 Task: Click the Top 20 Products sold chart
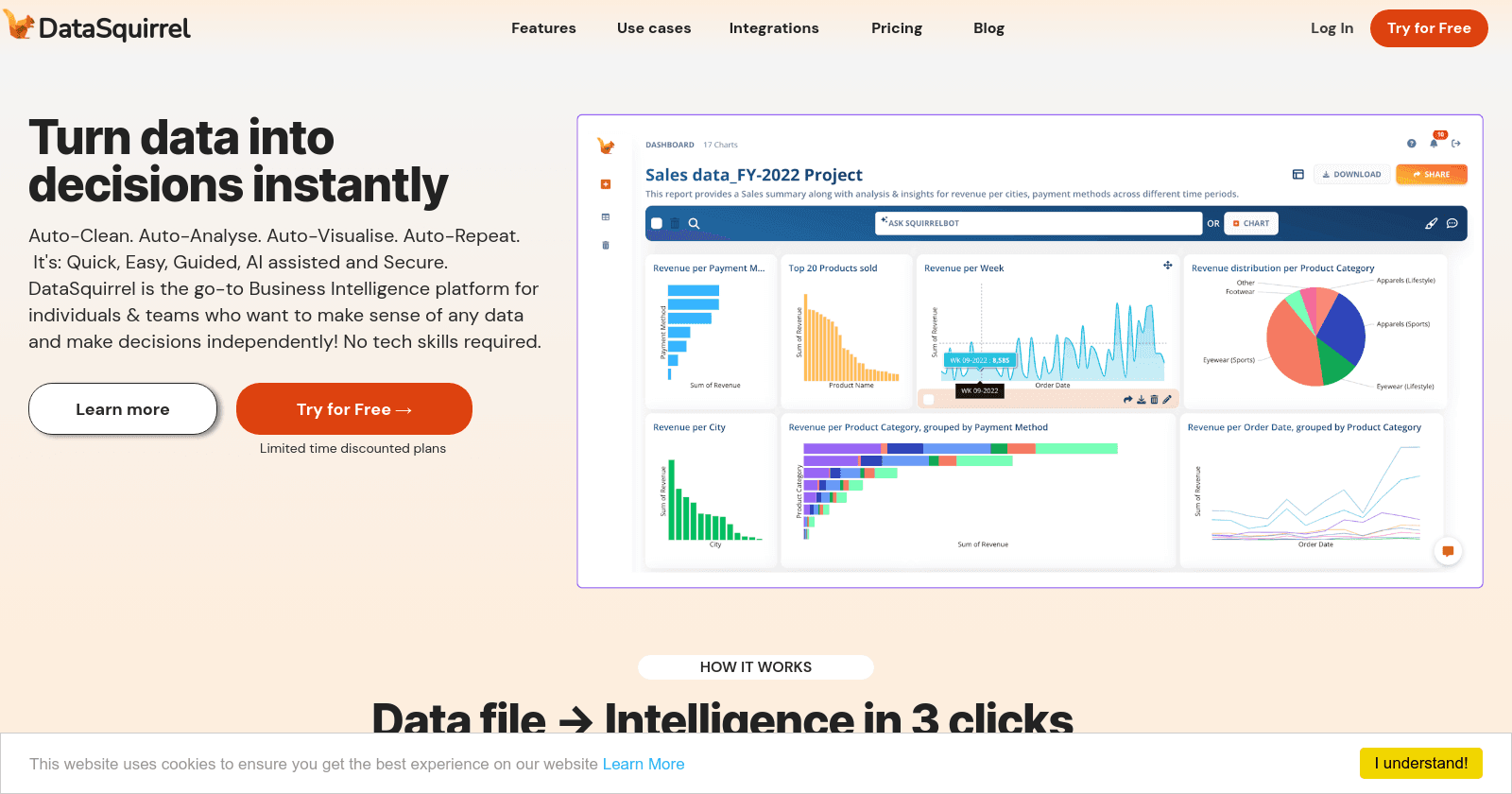point(847,331)
